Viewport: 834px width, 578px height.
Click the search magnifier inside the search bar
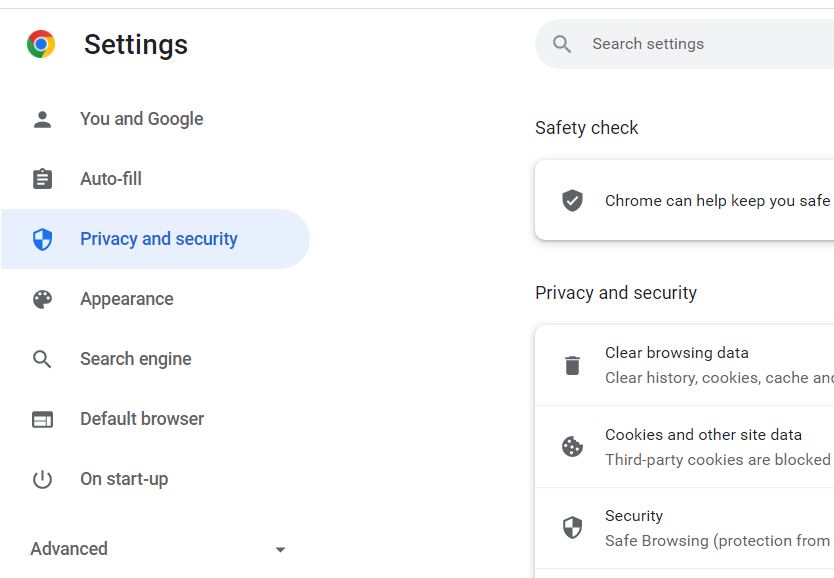tap(561, 43)
